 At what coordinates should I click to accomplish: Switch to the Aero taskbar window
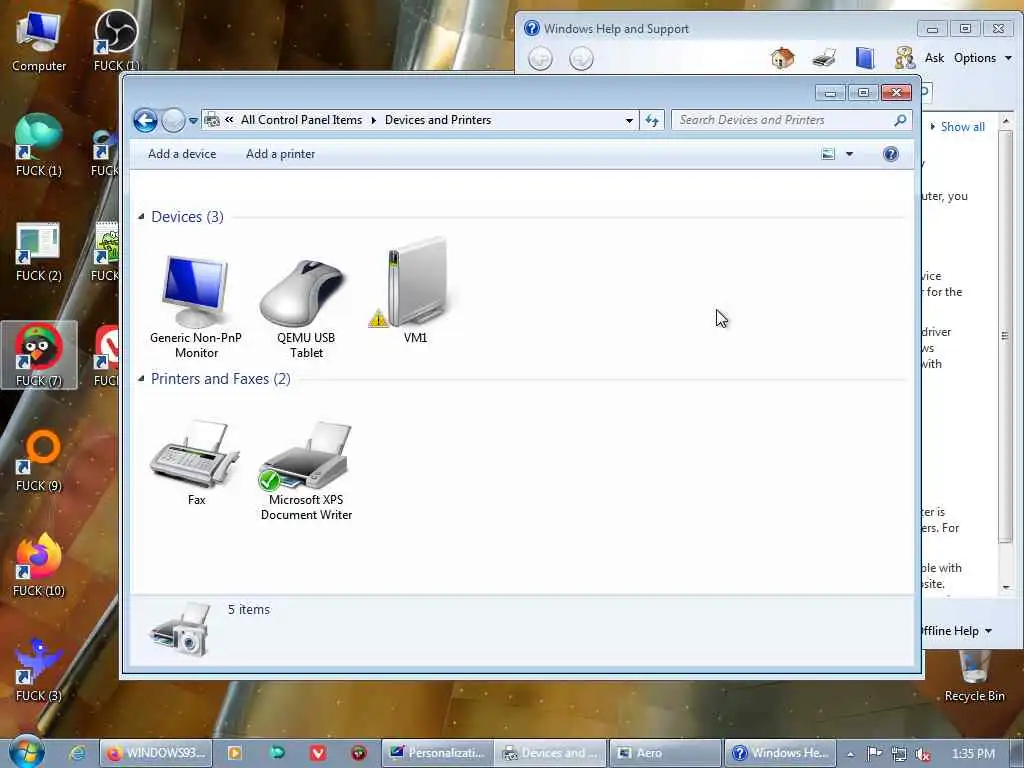tap(665, 753)
